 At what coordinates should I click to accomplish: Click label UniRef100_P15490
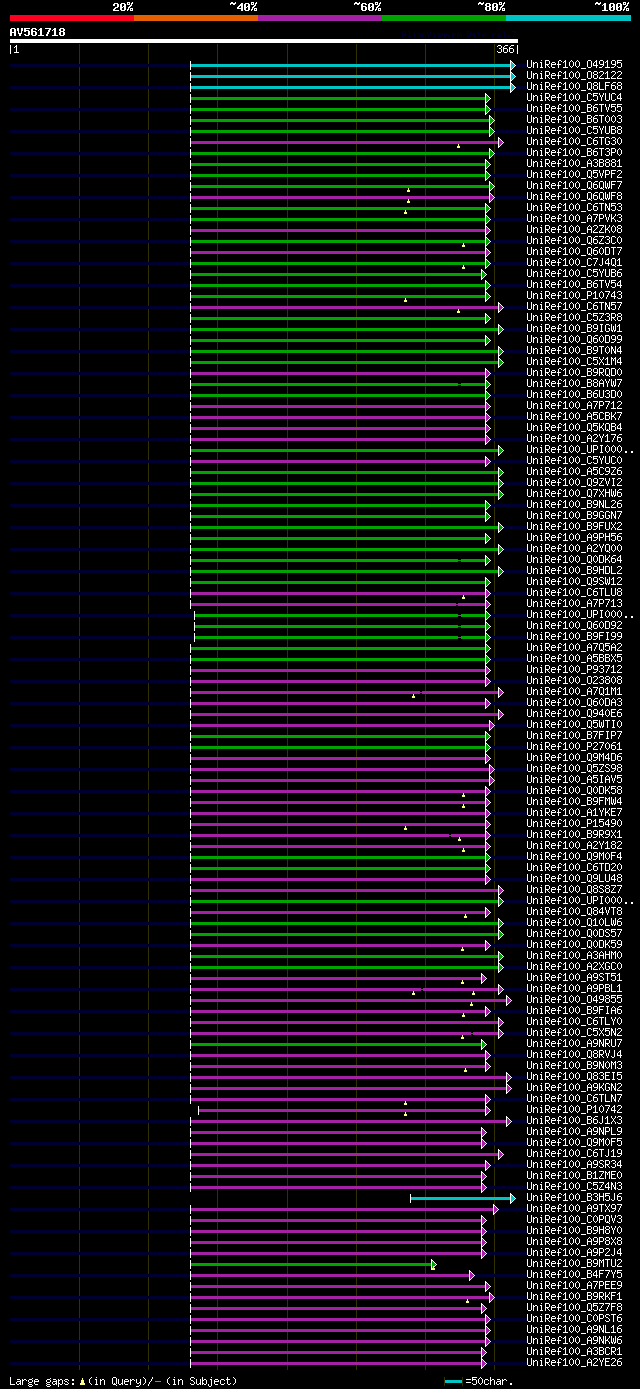(x=574, y=823)
